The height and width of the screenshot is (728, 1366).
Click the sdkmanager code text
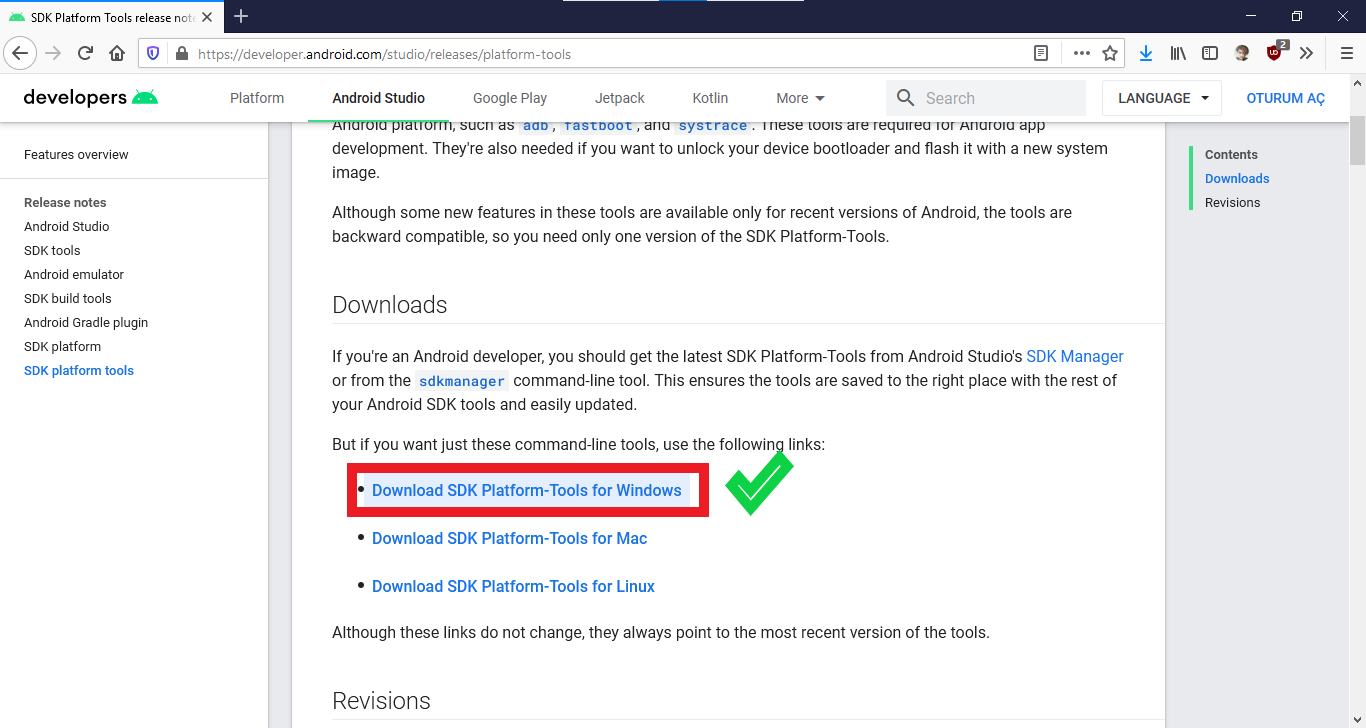[462, 380]
